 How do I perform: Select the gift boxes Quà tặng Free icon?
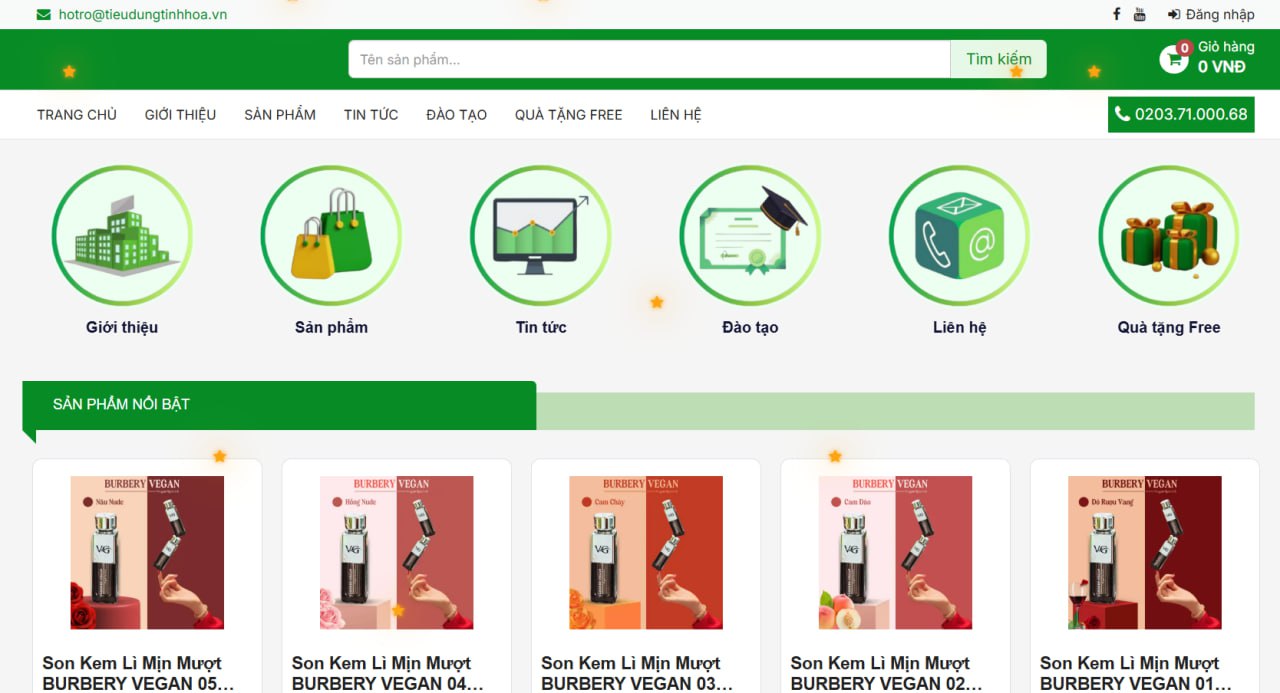click(1169, 235)
